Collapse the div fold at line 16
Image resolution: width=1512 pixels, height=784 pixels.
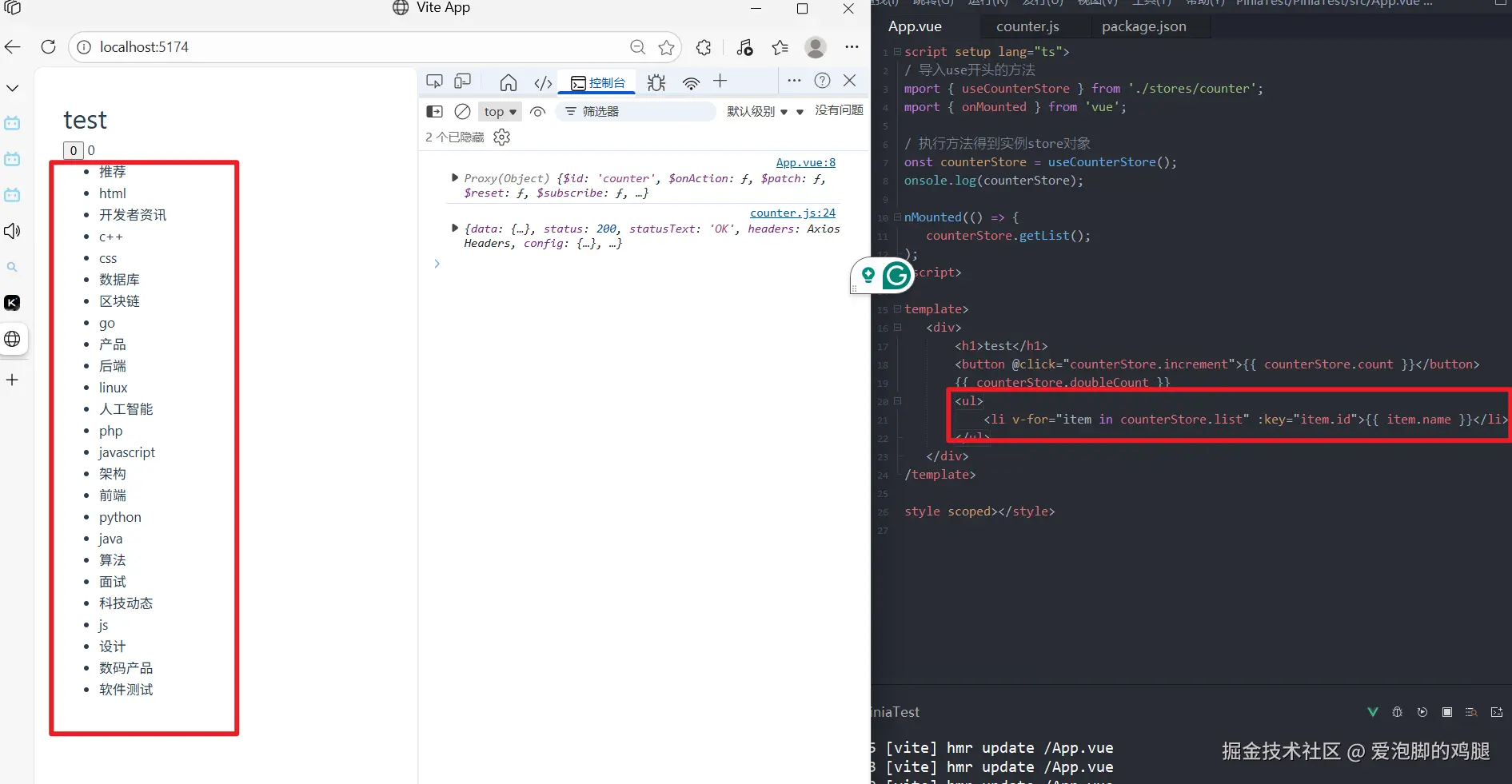click(897, 328)
